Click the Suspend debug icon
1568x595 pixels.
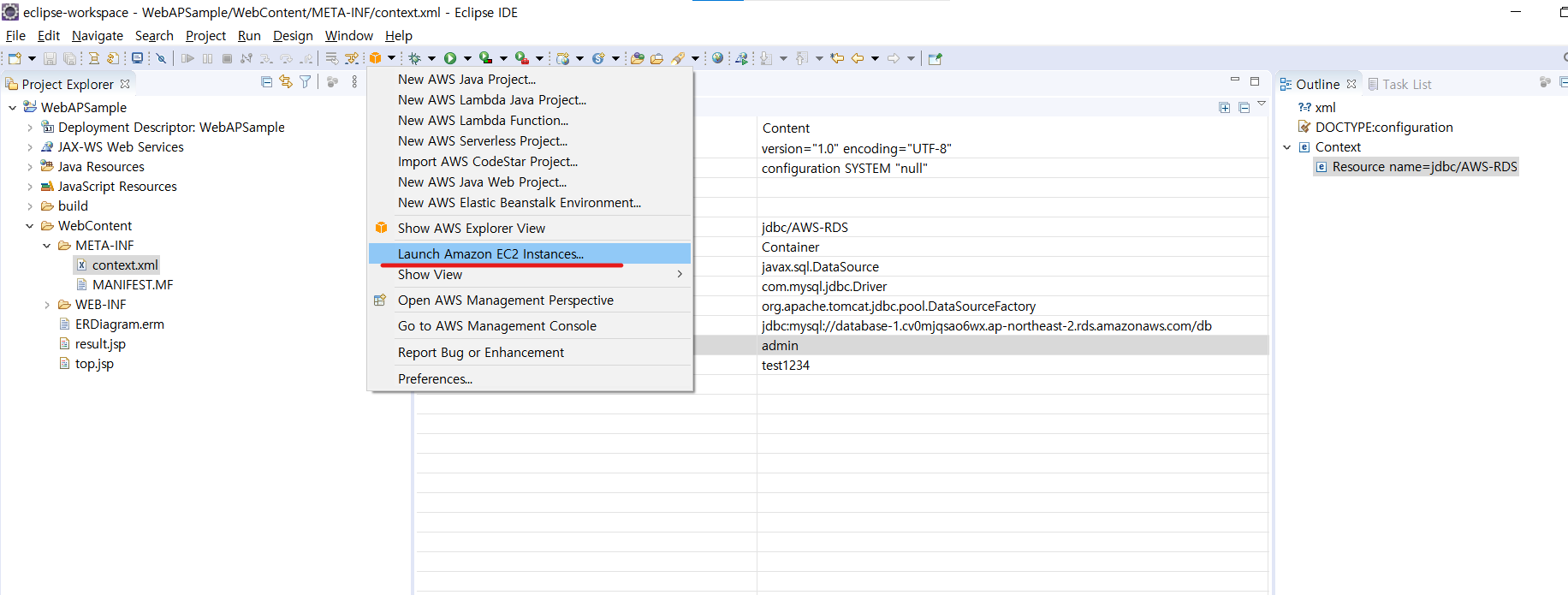click(207, 58)
